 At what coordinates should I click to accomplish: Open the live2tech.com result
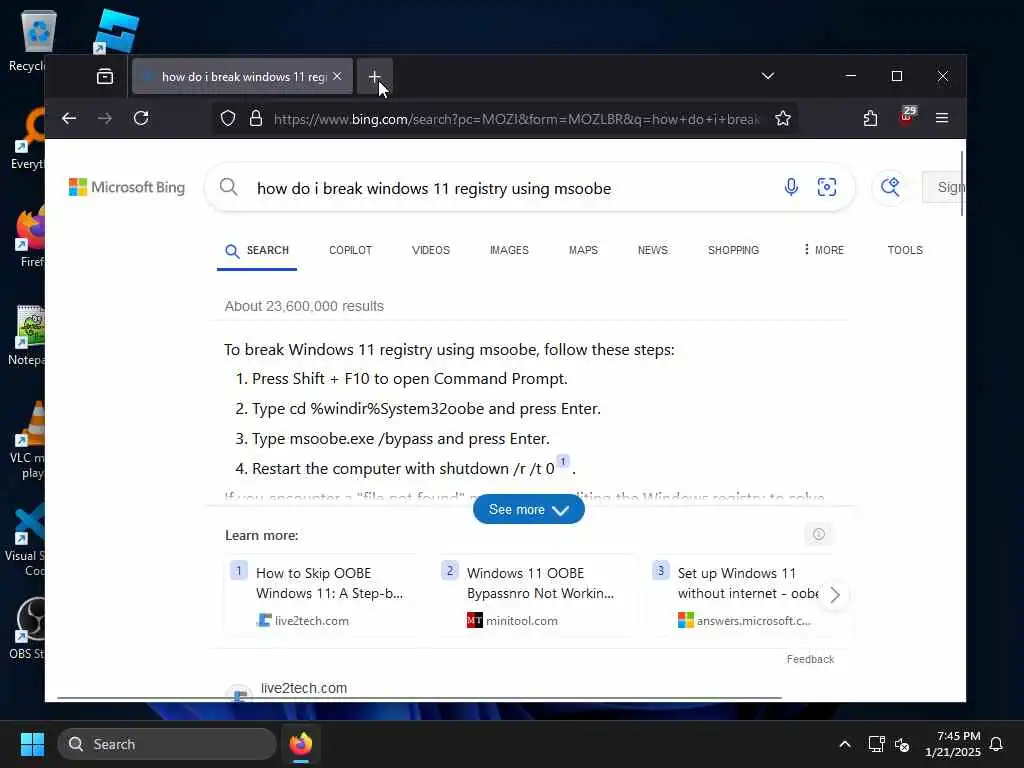tap(304, 688)
